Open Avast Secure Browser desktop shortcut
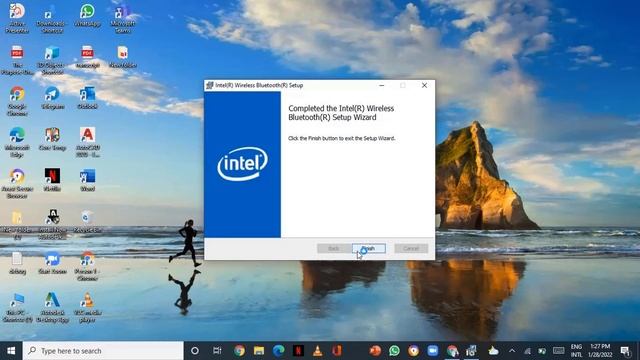This screenshot has width=640, height=360. click(17, 183)
